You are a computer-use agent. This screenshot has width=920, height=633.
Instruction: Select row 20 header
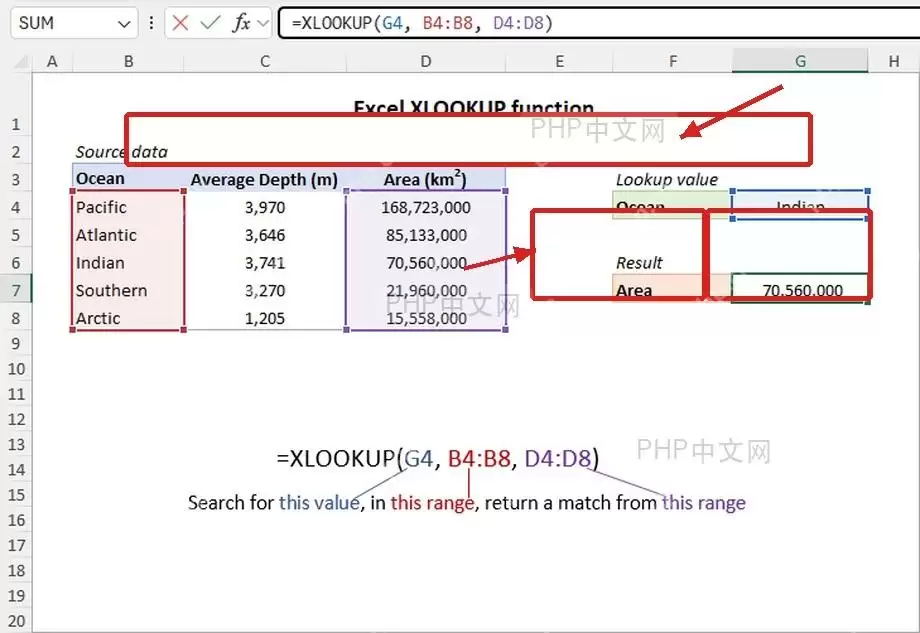coord(16,621)
